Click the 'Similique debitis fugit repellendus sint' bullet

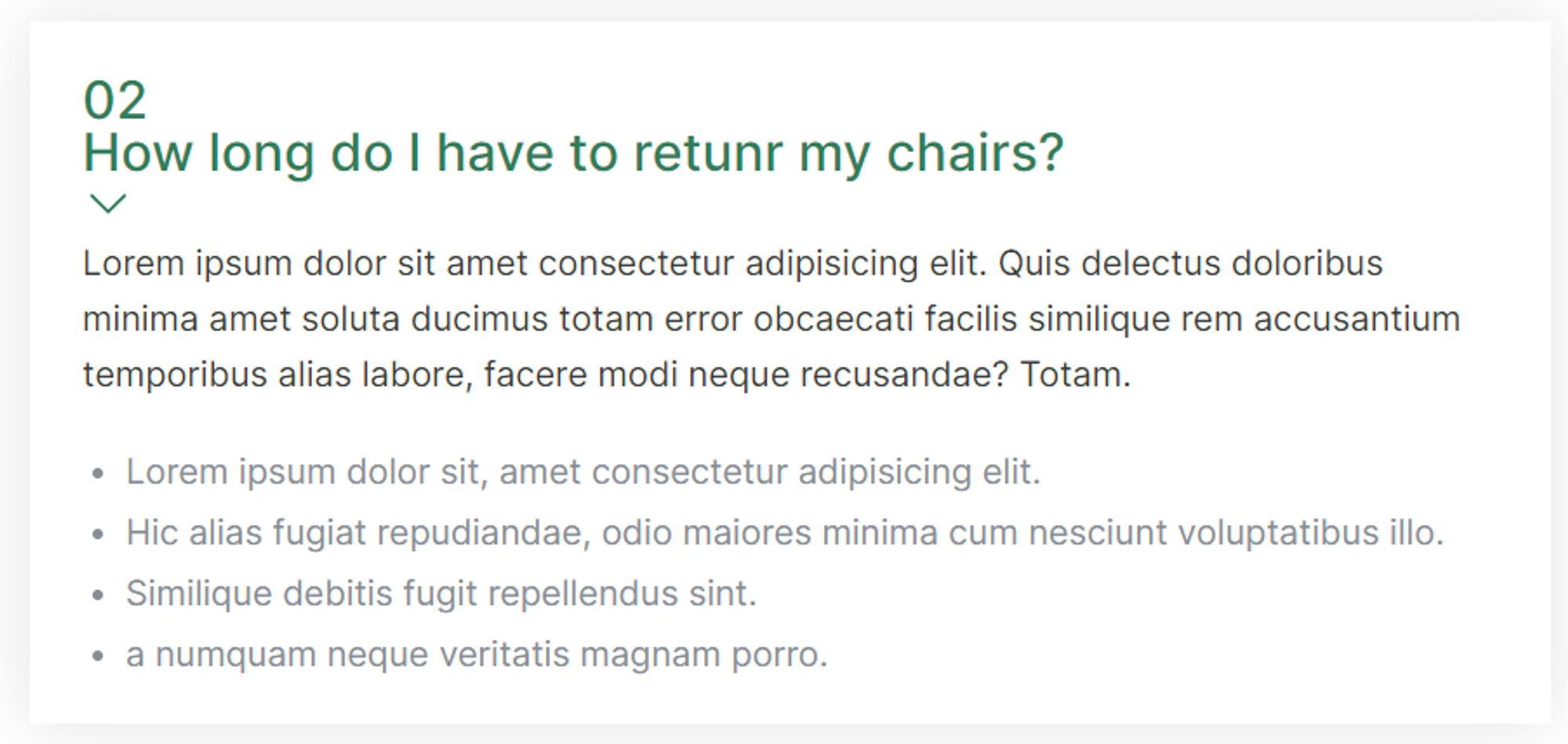point(441,593)
